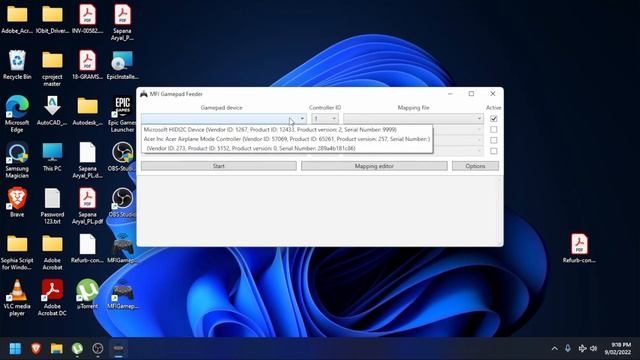Select the INV-00582... PDF file
Image resolution: width=640 pixels, height=360 pixels.
(87, 19)
